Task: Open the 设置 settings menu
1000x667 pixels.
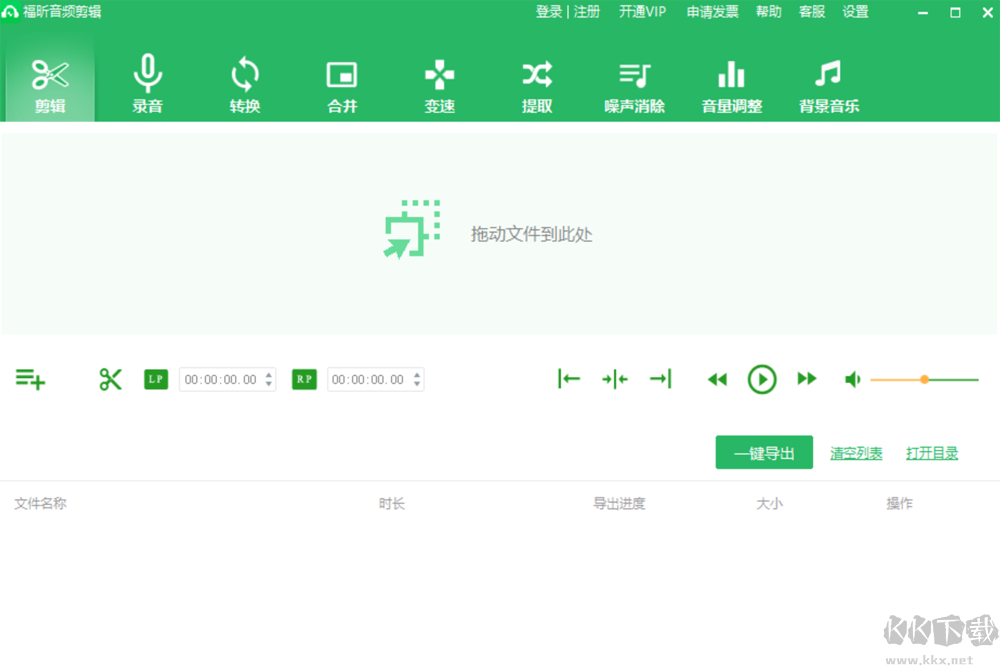Action: [x=855, y=12]
